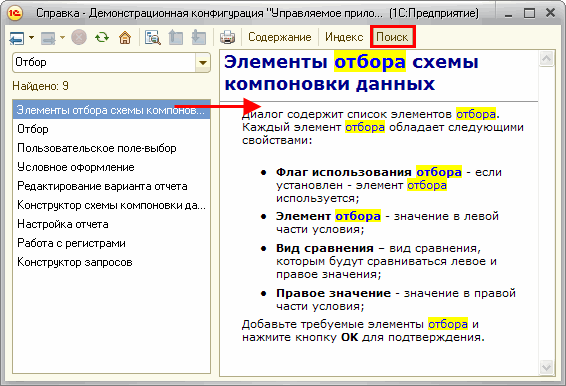The height and width of the screenshot is (386, 566).
Task: Select result Пользовательское поле-выбор
Action: pos(112,148)
